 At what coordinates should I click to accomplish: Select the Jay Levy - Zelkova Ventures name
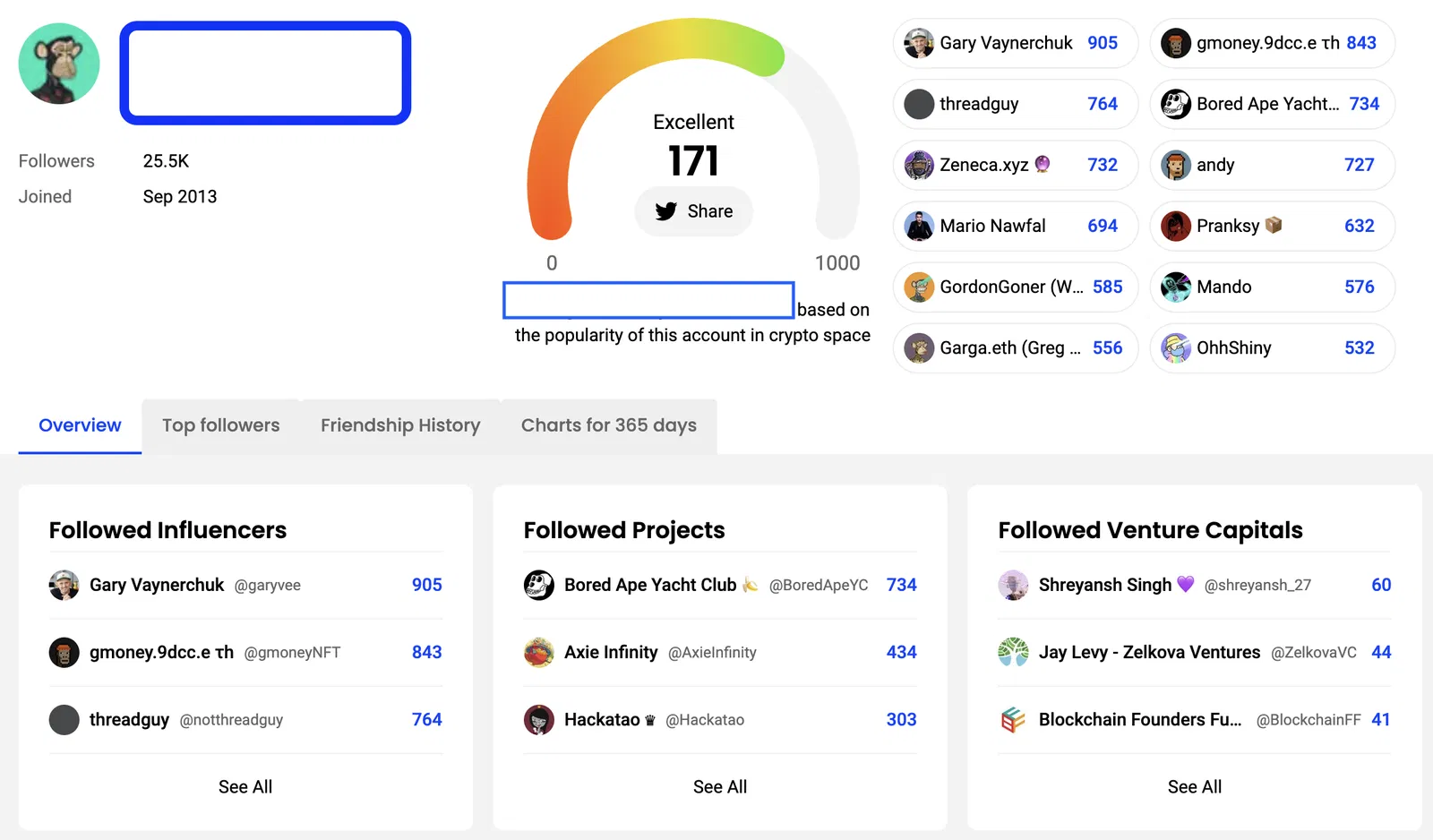(1150, 652)
